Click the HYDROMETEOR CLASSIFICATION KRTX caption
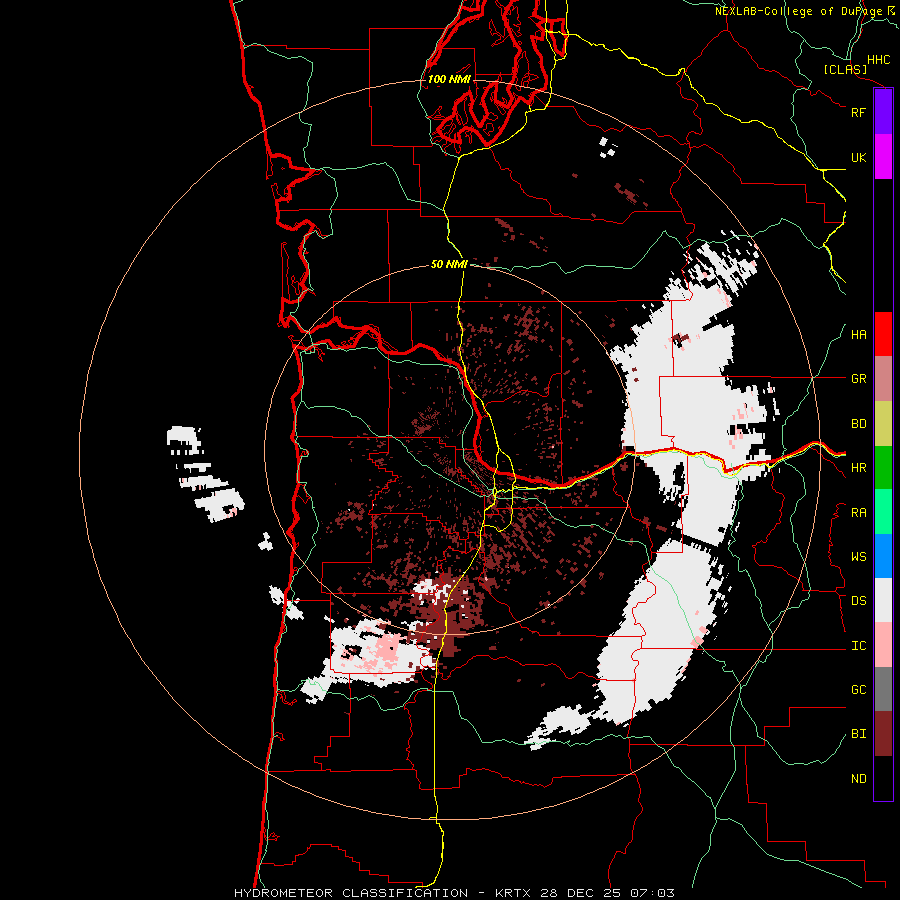This screenshot has height=900, width=900. tap(454, 893)
